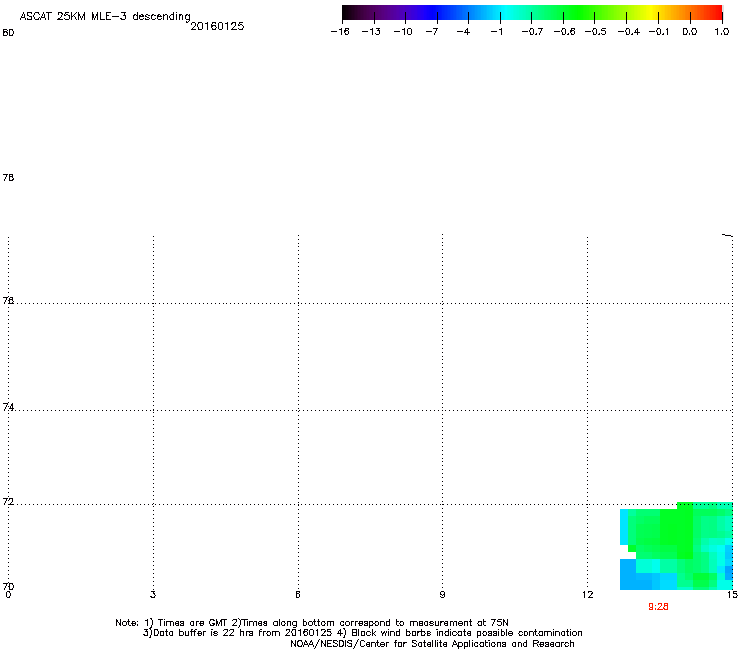Click the colorbar label -0.5

click(596, 32)
